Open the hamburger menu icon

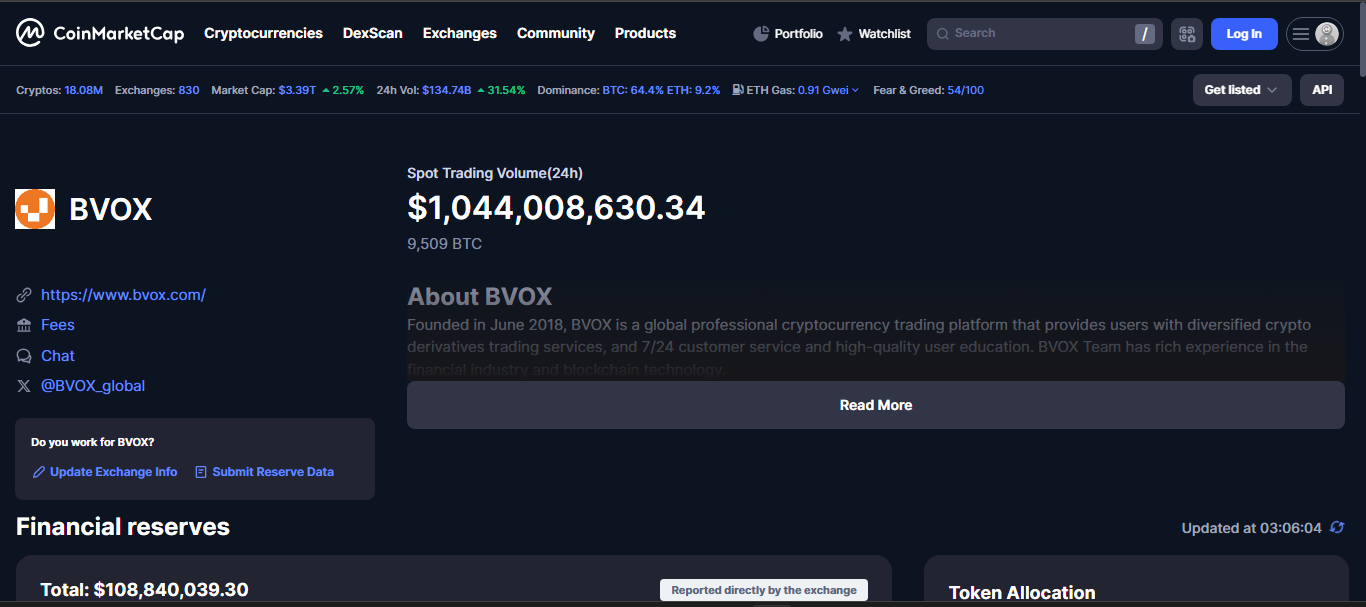[x=1301, y=34]
